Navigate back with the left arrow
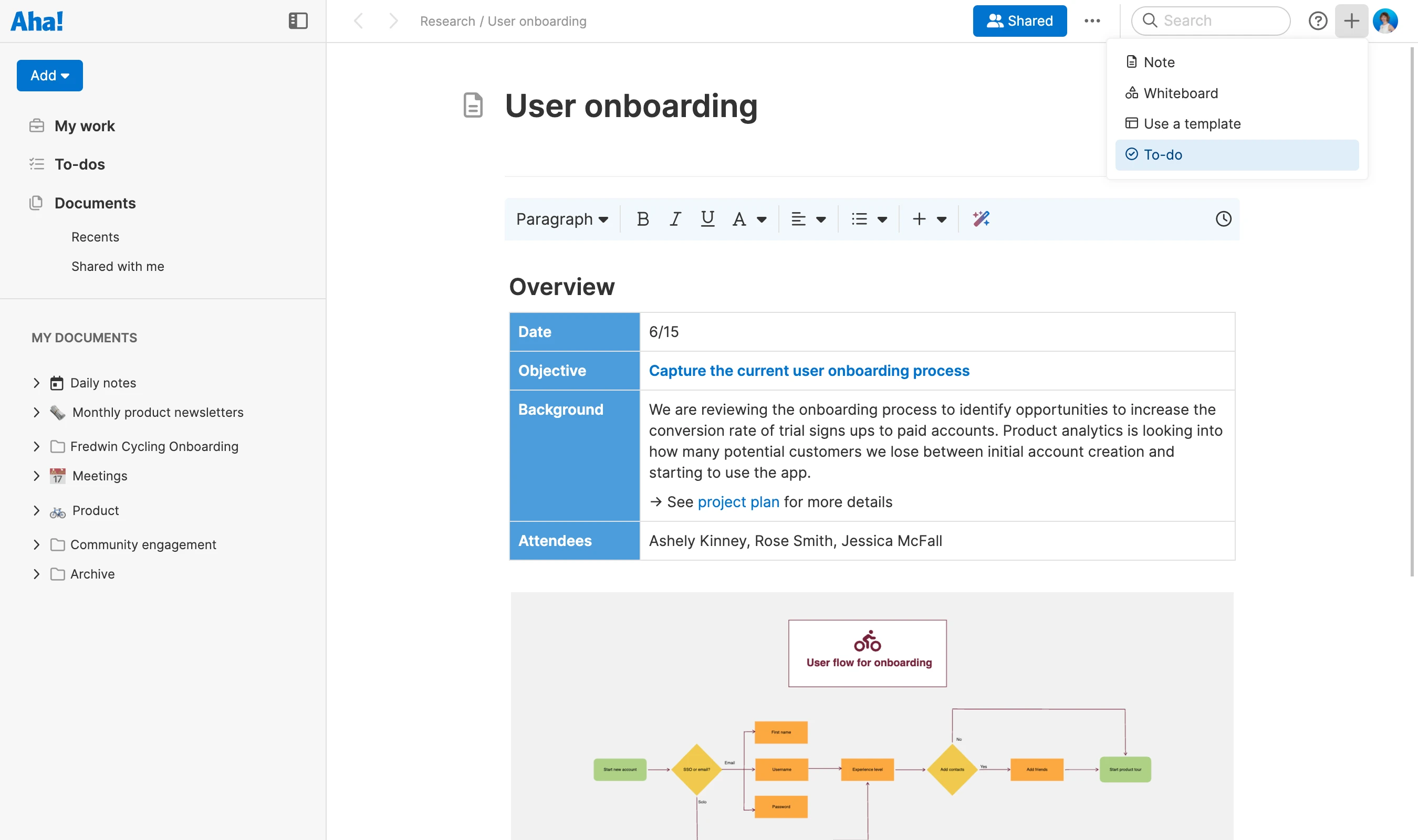Screen dimensions: 1418x840 tap(358, 21)
